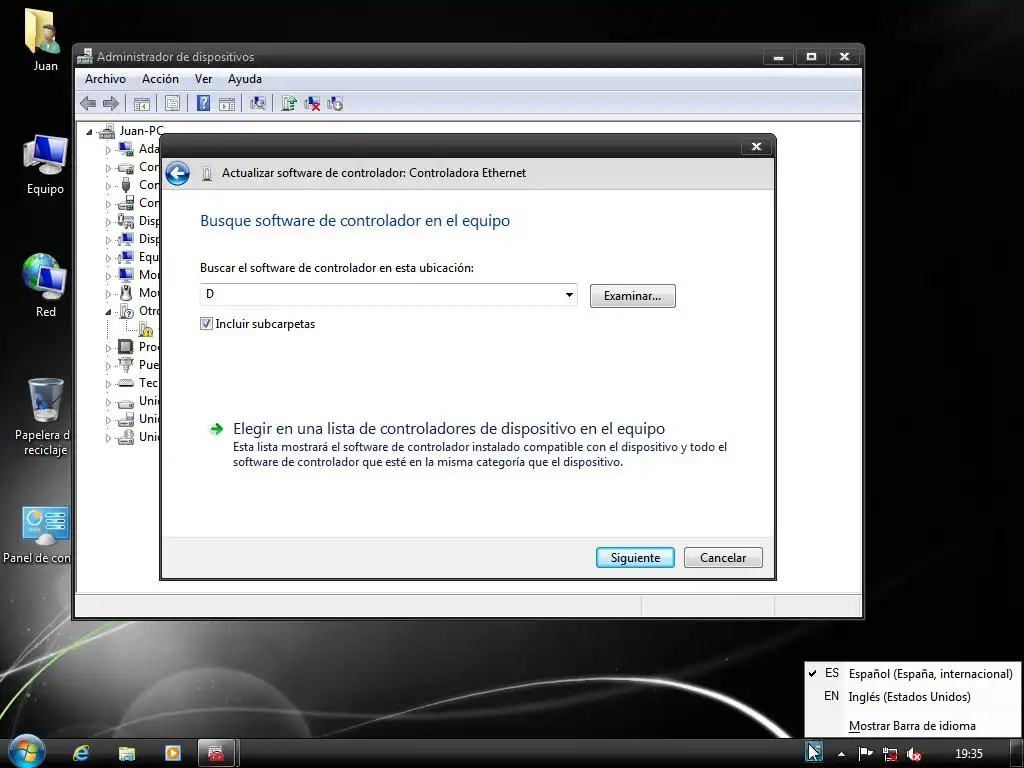Click the Show desktop button at taskbar end
The width and height of the screenshot is (1024, 768).
coord(1017,754)
